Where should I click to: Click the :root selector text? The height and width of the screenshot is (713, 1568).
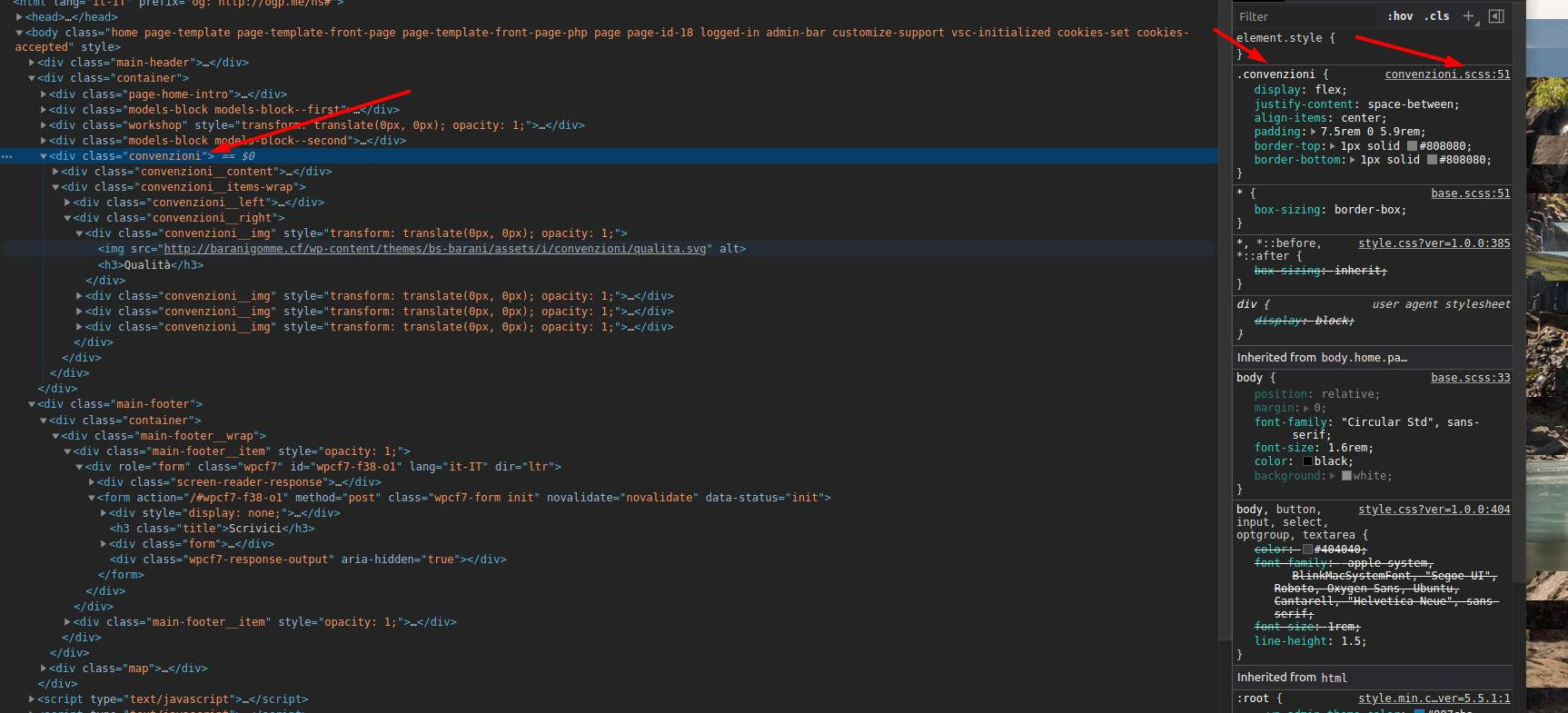pyautogui.click(x=1253, y=698)
